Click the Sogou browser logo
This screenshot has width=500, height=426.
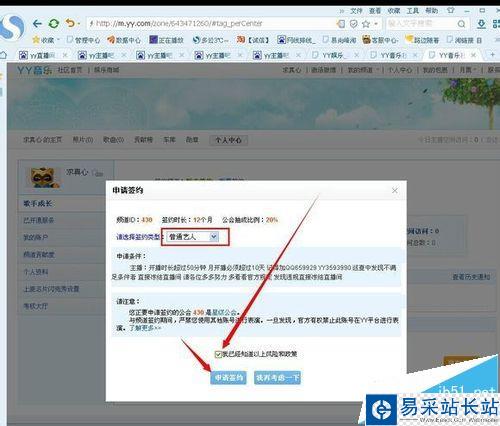[12, 27]
